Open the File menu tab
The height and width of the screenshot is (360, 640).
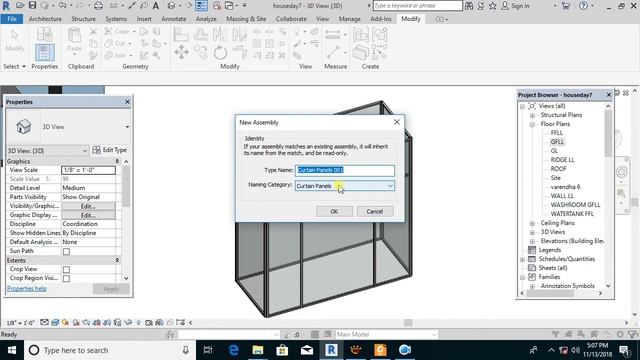tap(12, 19)
